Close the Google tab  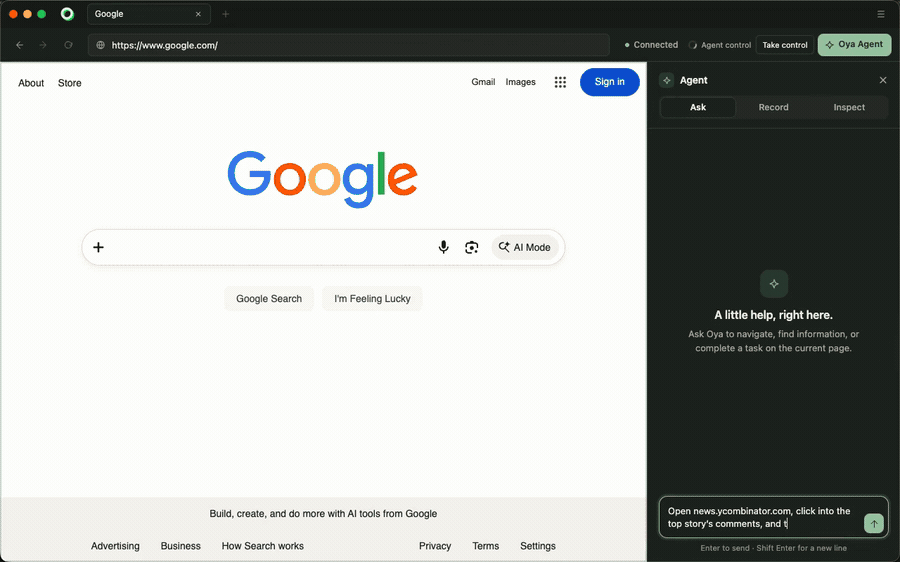[198, 14]
